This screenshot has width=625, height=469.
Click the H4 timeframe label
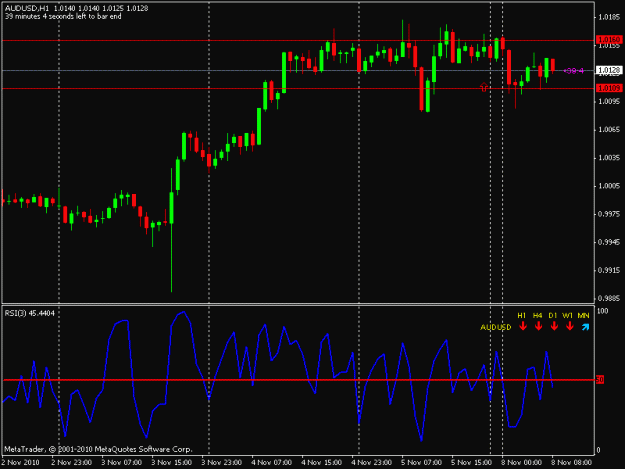[x=537, y=316]
